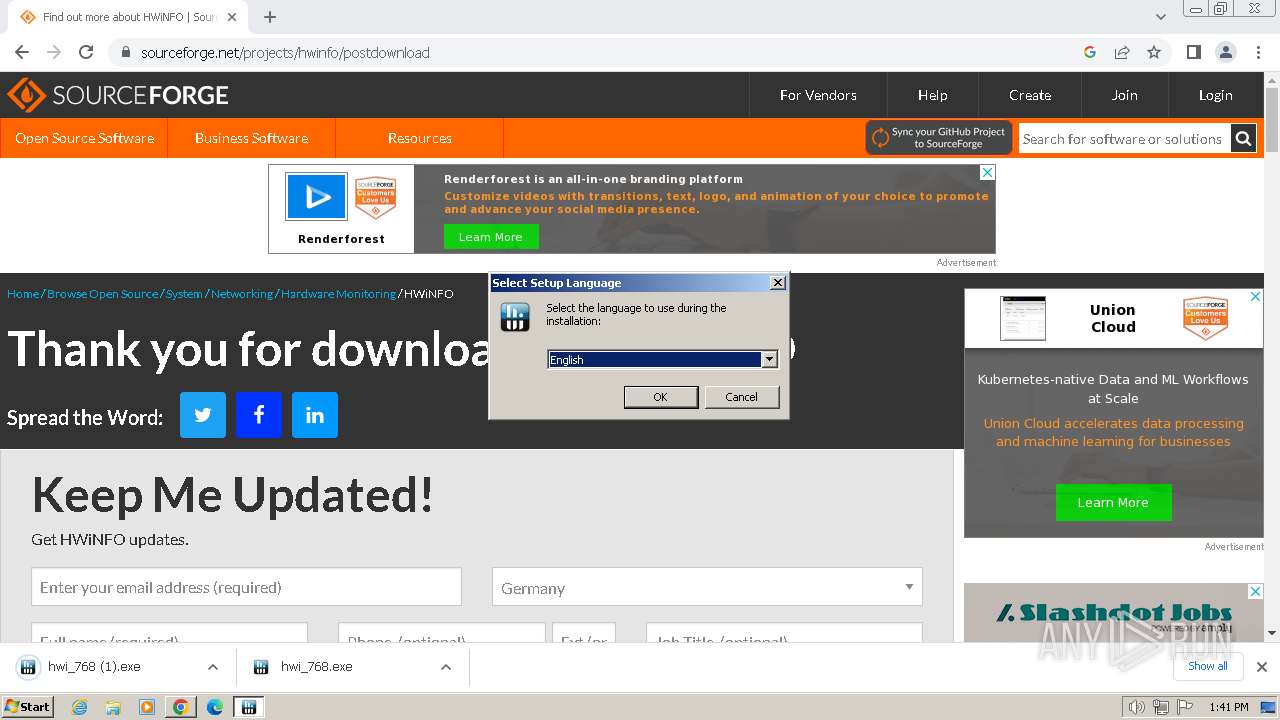This screenshot has width=1280, height=720.
Task: Toggle the browser side panel icon
Action: 1194,52
